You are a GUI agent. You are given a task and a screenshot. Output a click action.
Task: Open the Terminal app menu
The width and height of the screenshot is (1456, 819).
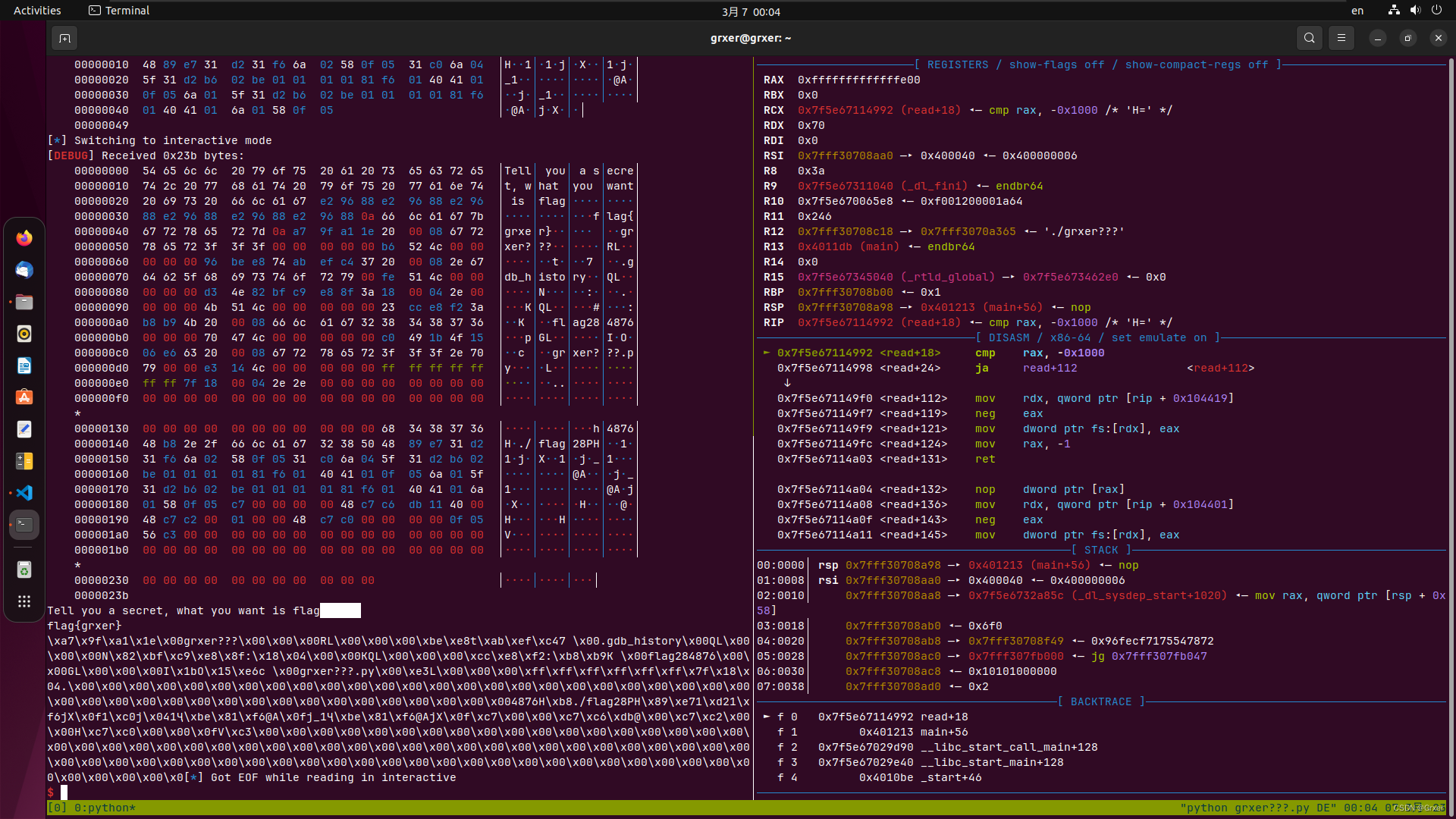pyautogui.click(x=119, y=11)
